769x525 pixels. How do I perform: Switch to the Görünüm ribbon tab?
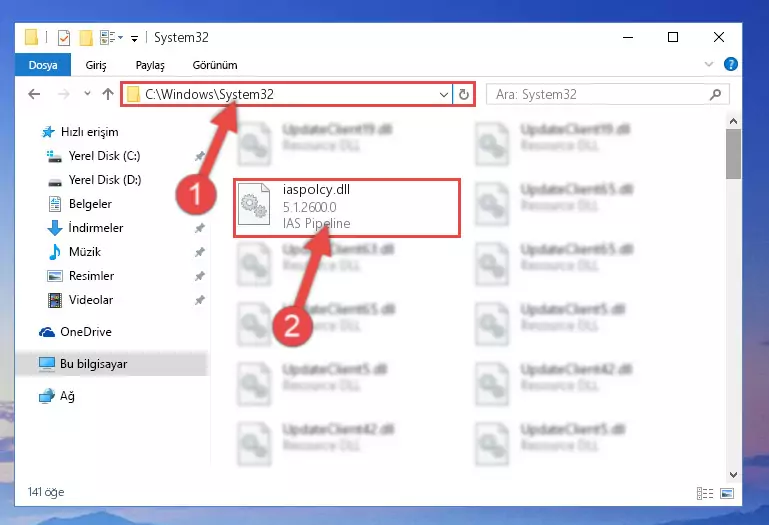pos(215,65)
